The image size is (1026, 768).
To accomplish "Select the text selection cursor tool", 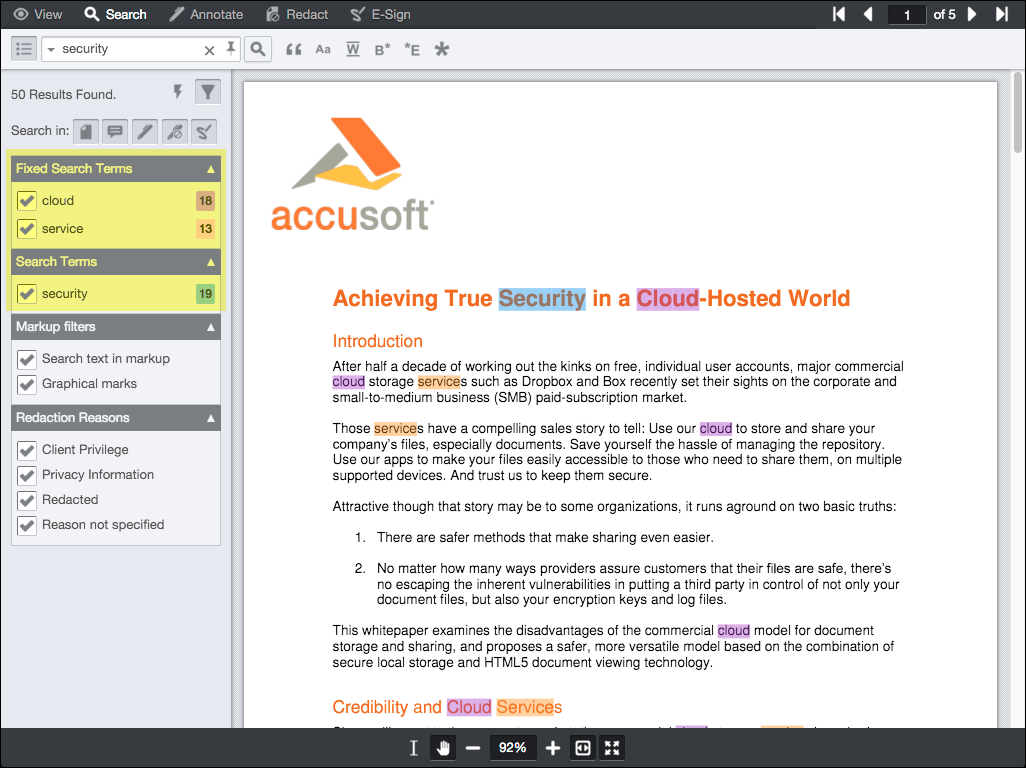I will pyautogui.click(x=414, y=748).
